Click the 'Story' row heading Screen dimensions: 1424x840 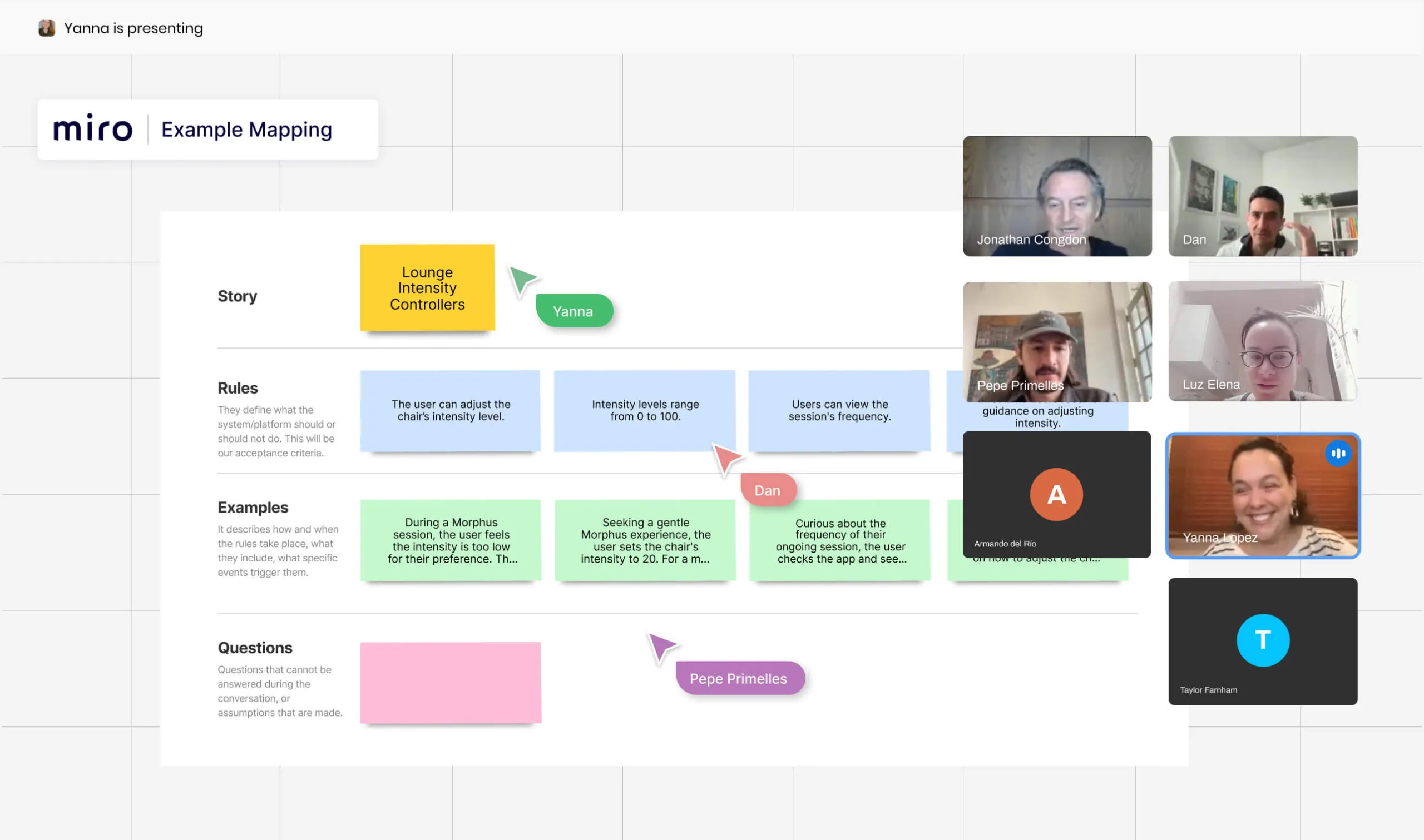(237, 296)
